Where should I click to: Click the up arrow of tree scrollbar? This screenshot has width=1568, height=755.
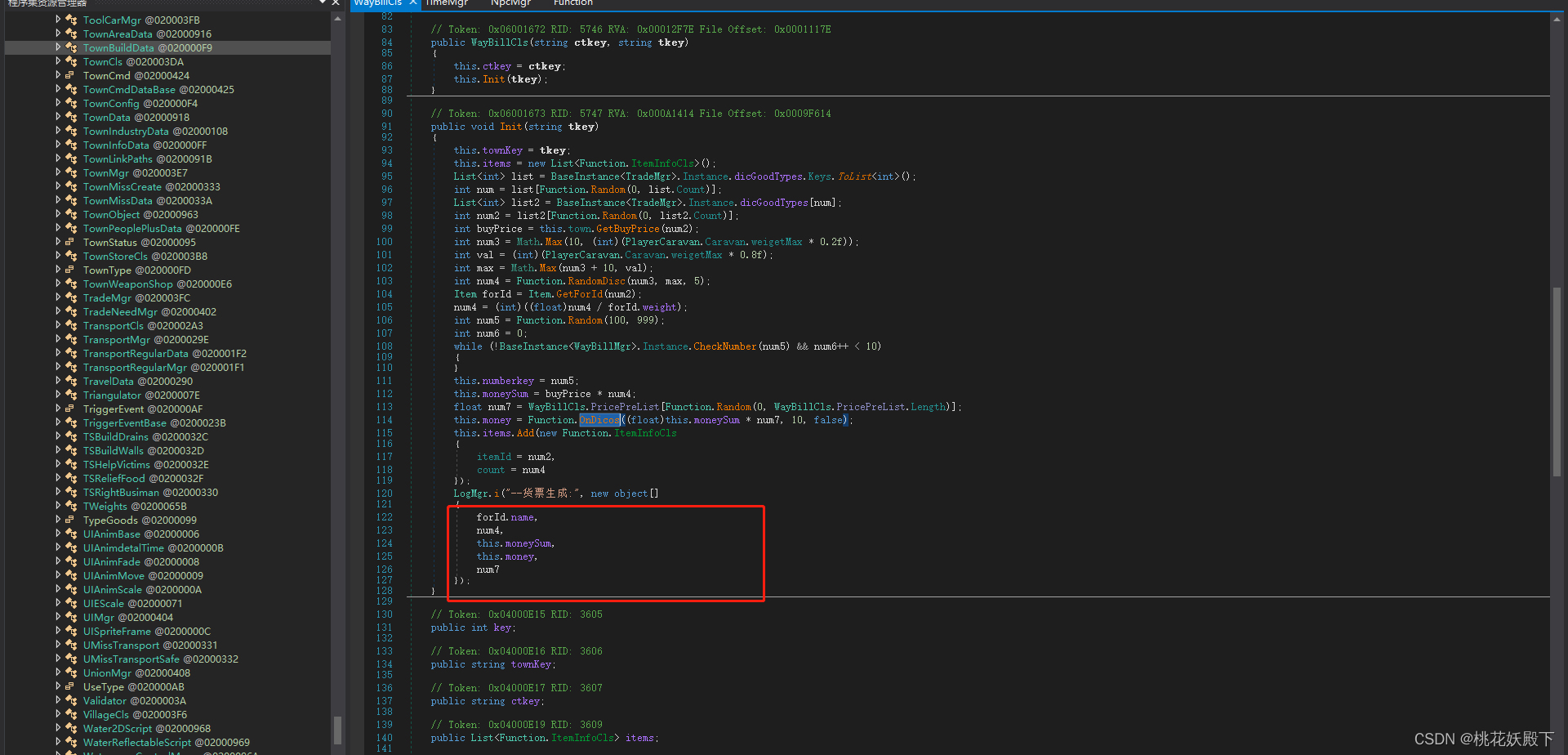[x=337, y=19]
